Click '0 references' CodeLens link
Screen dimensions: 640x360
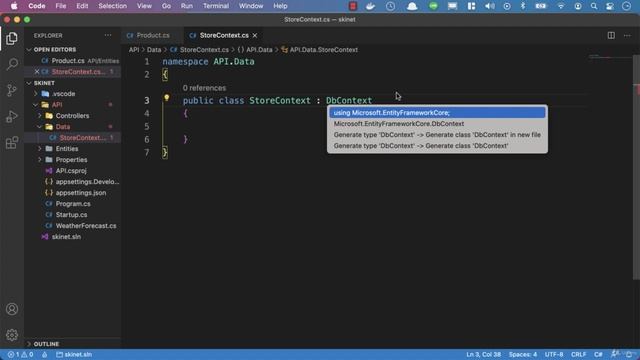point(204,88)
